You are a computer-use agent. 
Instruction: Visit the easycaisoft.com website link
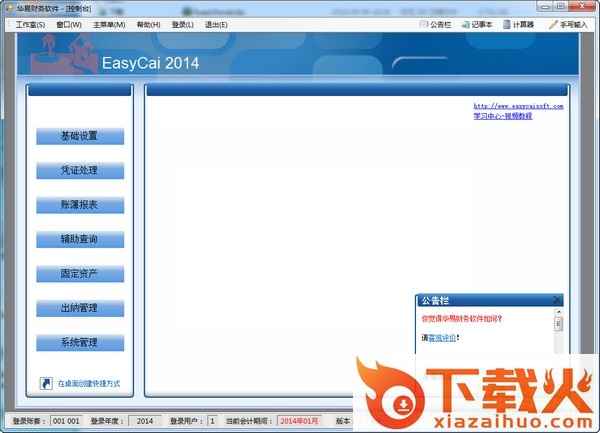518,106
